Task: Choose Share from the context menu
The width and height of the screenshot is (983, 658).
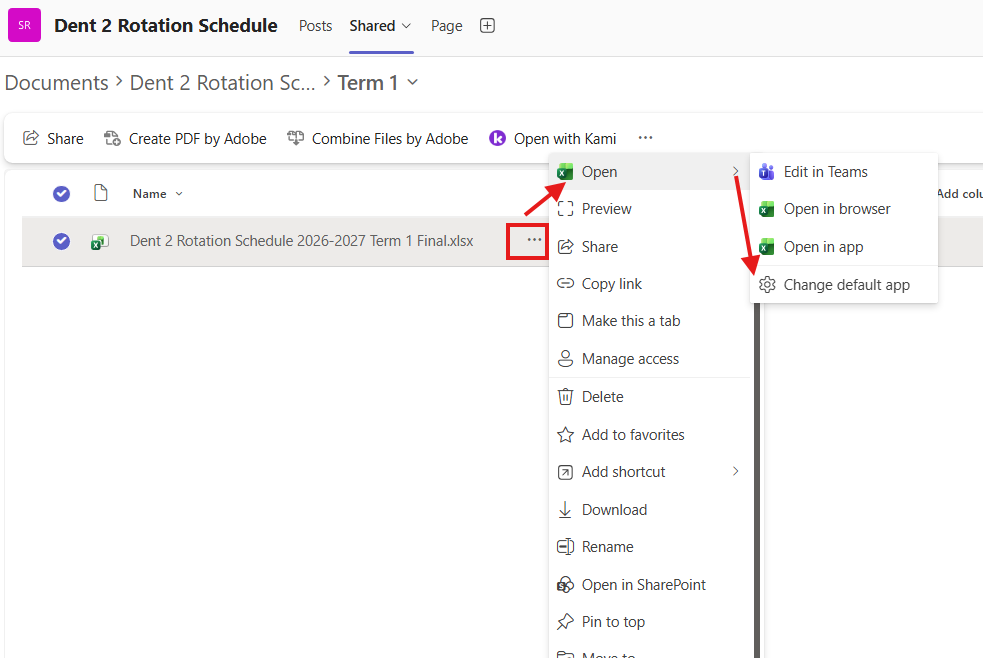Action: (649, 247)
